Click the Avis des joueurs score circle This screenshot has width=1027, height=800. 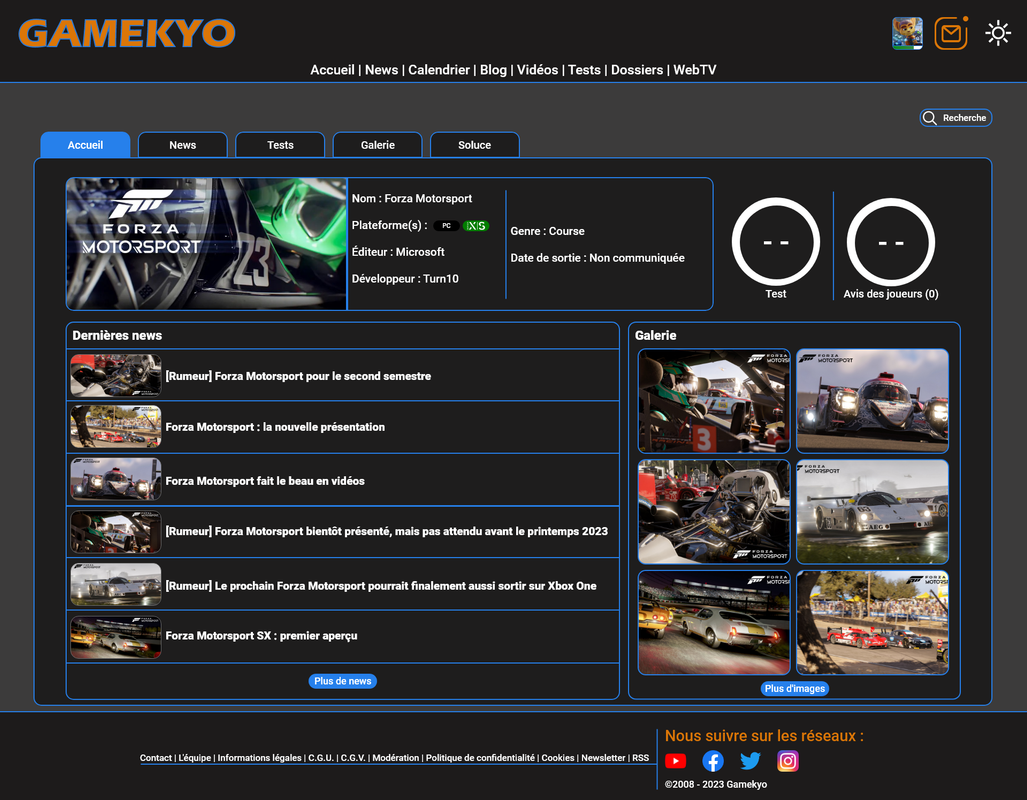(x=891, y=242)
